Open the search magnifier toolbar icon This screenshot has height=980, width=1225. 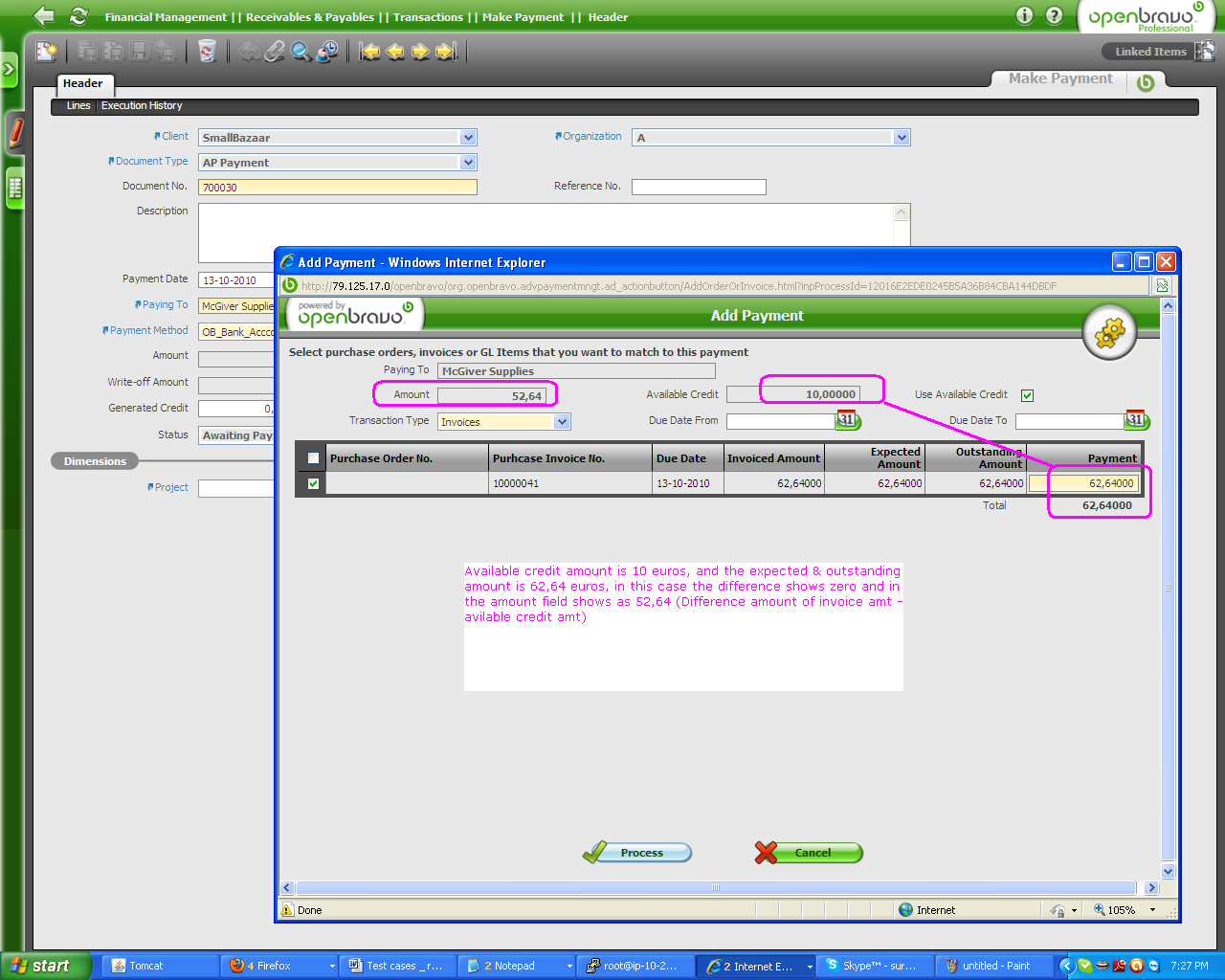[x=301, y=51]
